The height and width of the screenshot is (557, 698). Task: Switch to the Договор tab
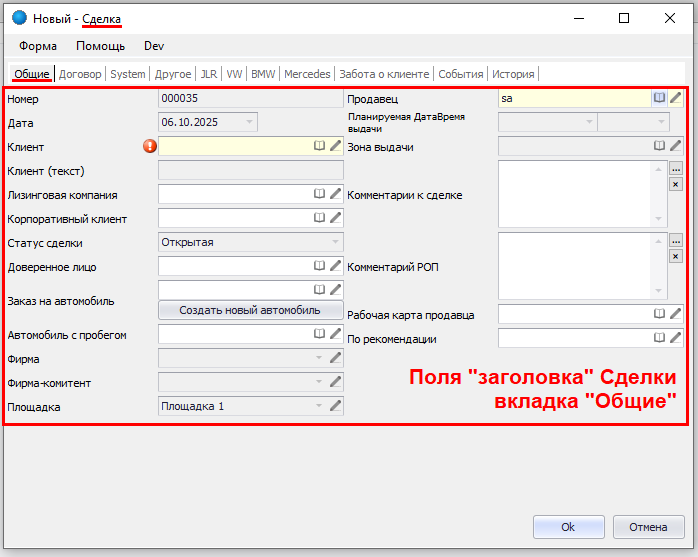(80, 74)
